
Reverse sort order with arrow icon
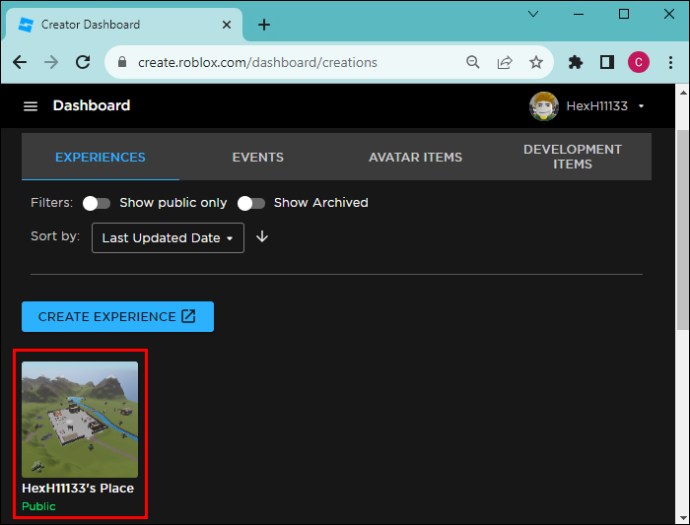pos(262,237)
